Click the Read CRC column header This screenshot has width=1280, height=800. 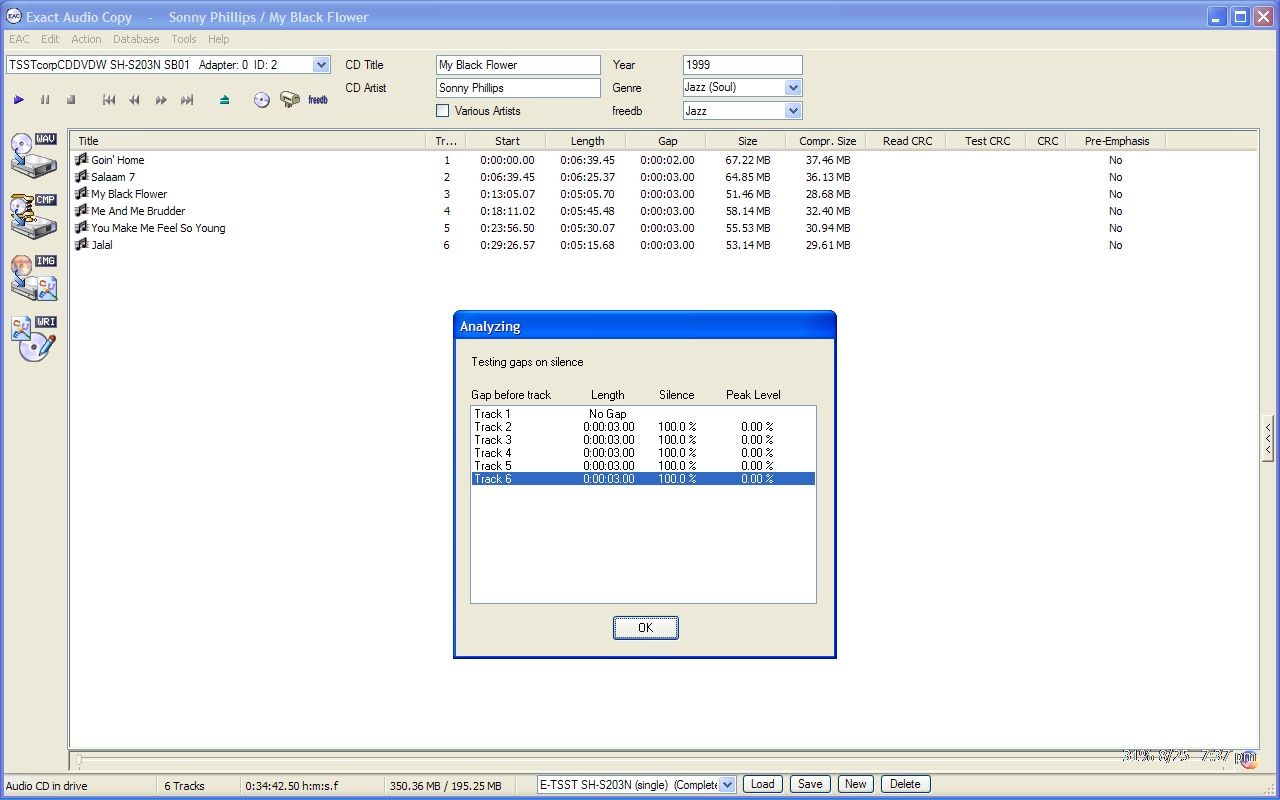point(907,141)
